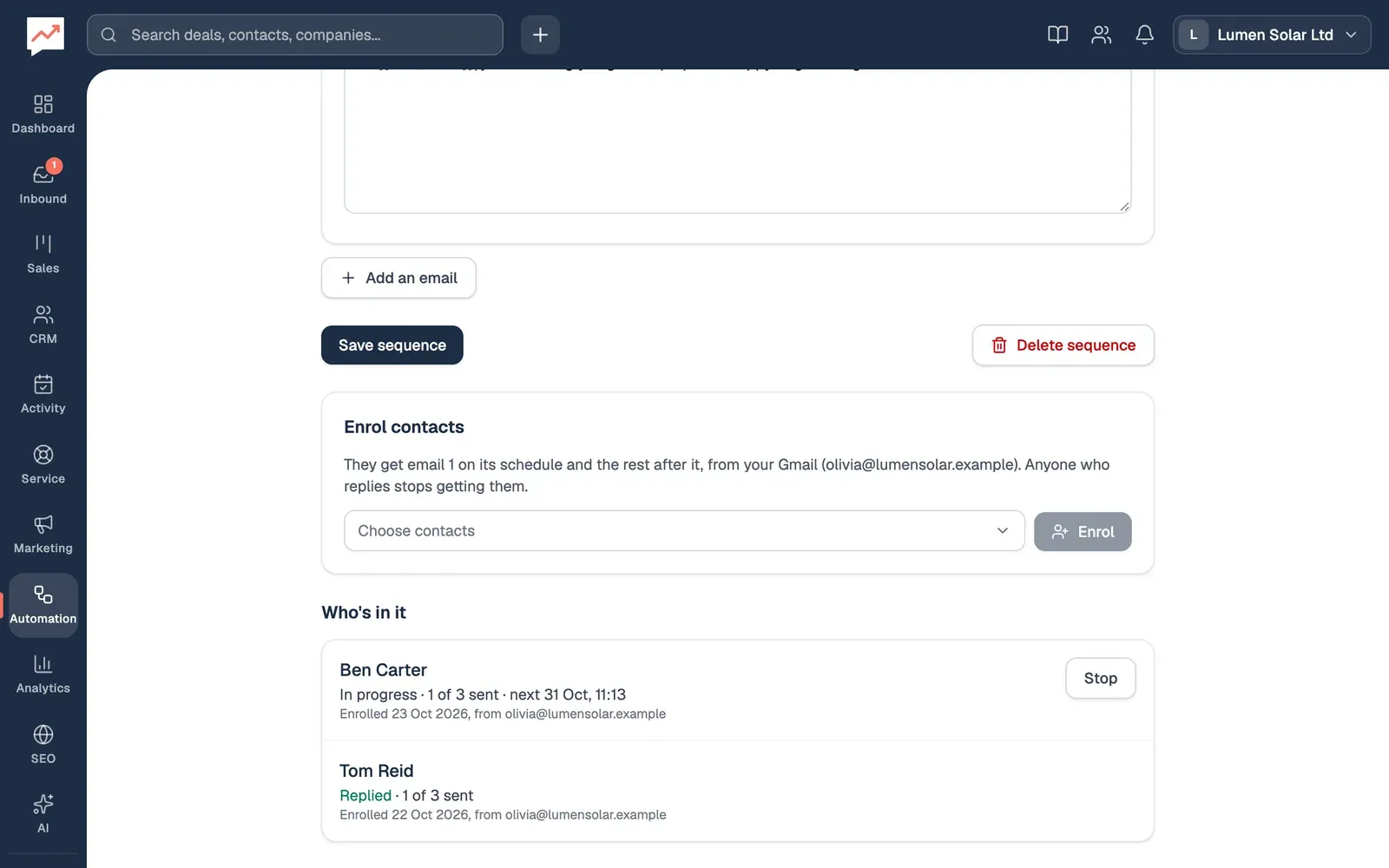This screenshot has width=1389, height=868.
Task: Open the Marketing section
Action: point(43,534)
